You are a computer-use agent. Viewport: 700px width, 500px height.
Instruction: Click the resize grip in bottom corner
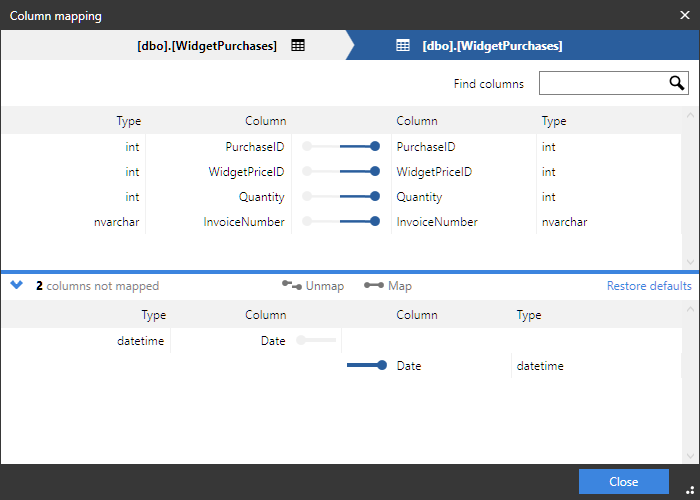coord(690,490)
